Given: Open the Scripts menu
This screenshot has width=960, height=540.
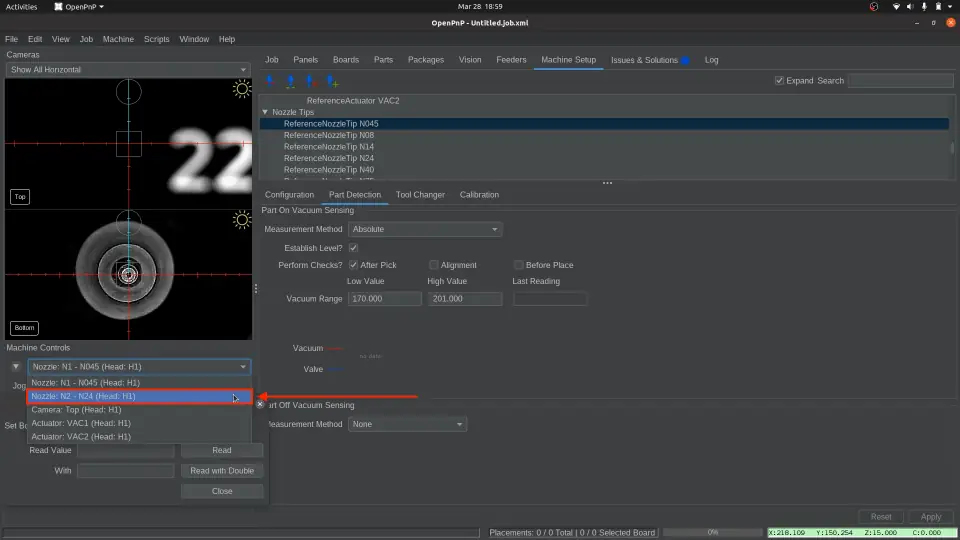Looking at the screenshot, I should point(156,39).
